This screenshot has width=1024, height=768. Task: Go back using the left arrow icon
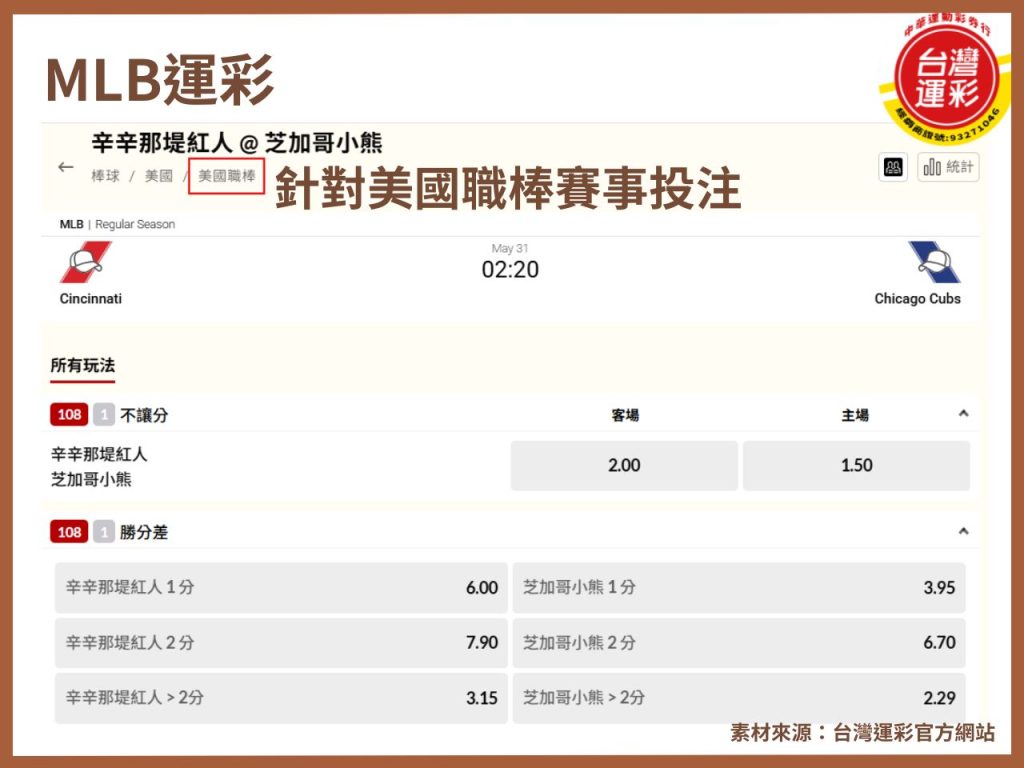click(x=66, y=167)
